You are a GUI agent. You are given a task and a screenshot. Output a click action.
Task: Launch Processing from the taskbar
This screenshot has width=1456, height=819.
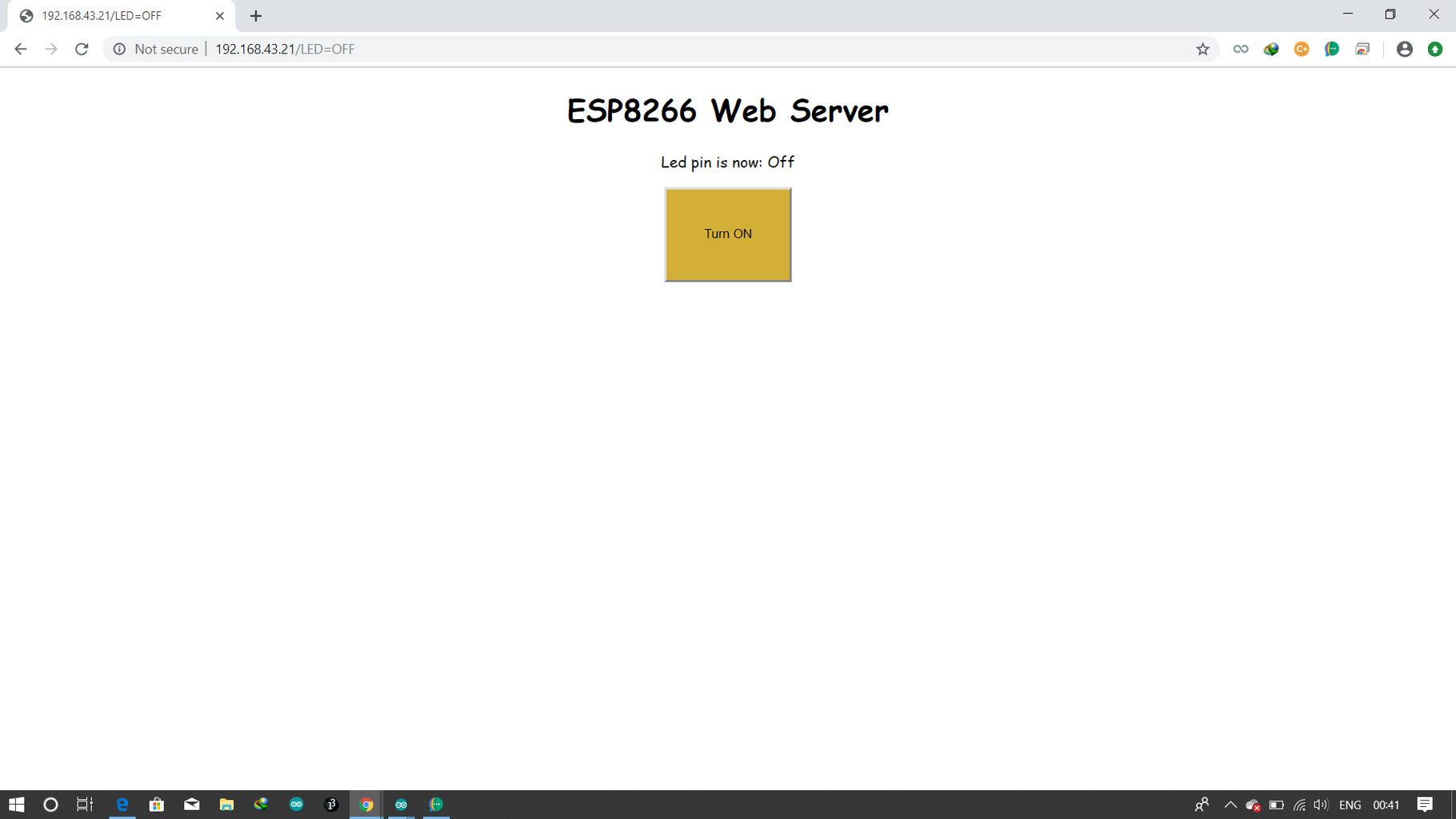point(331,805)
